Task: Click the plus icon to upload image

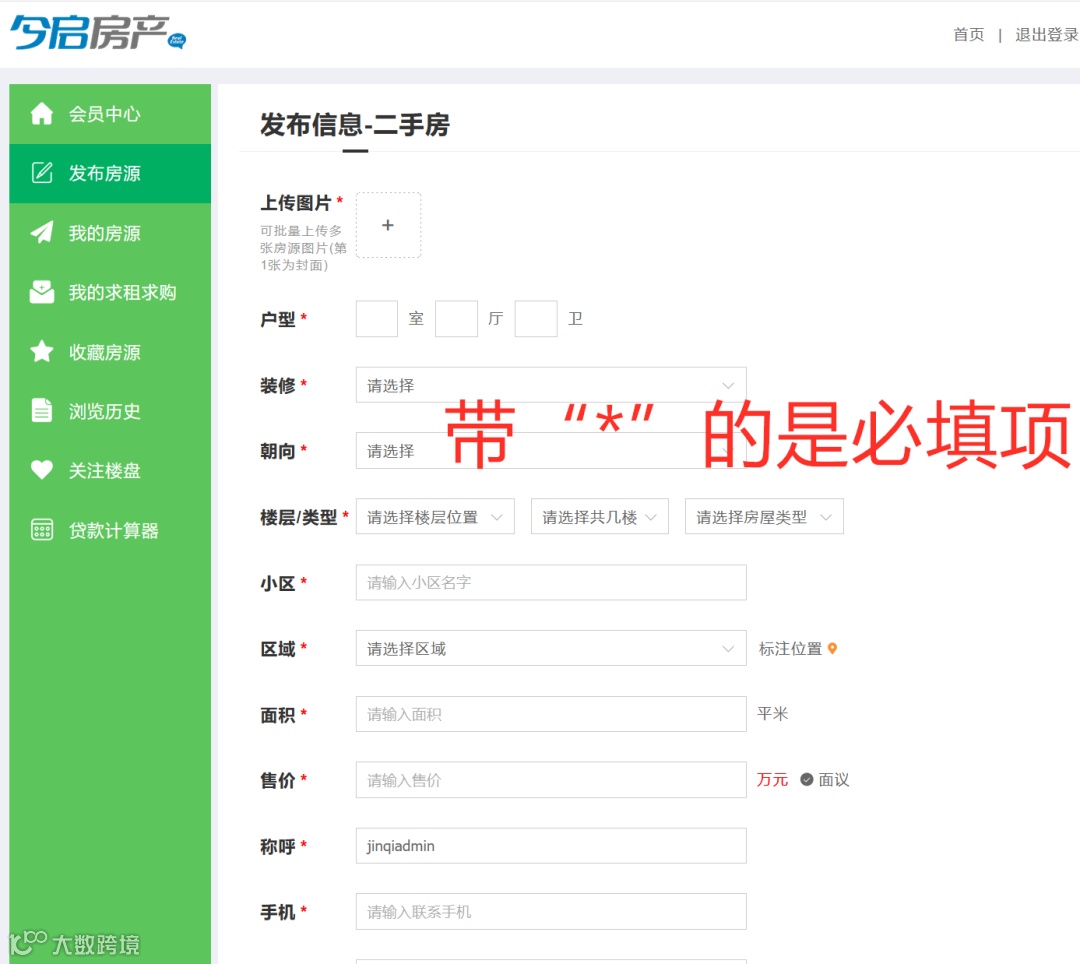Action: point(388,225)
